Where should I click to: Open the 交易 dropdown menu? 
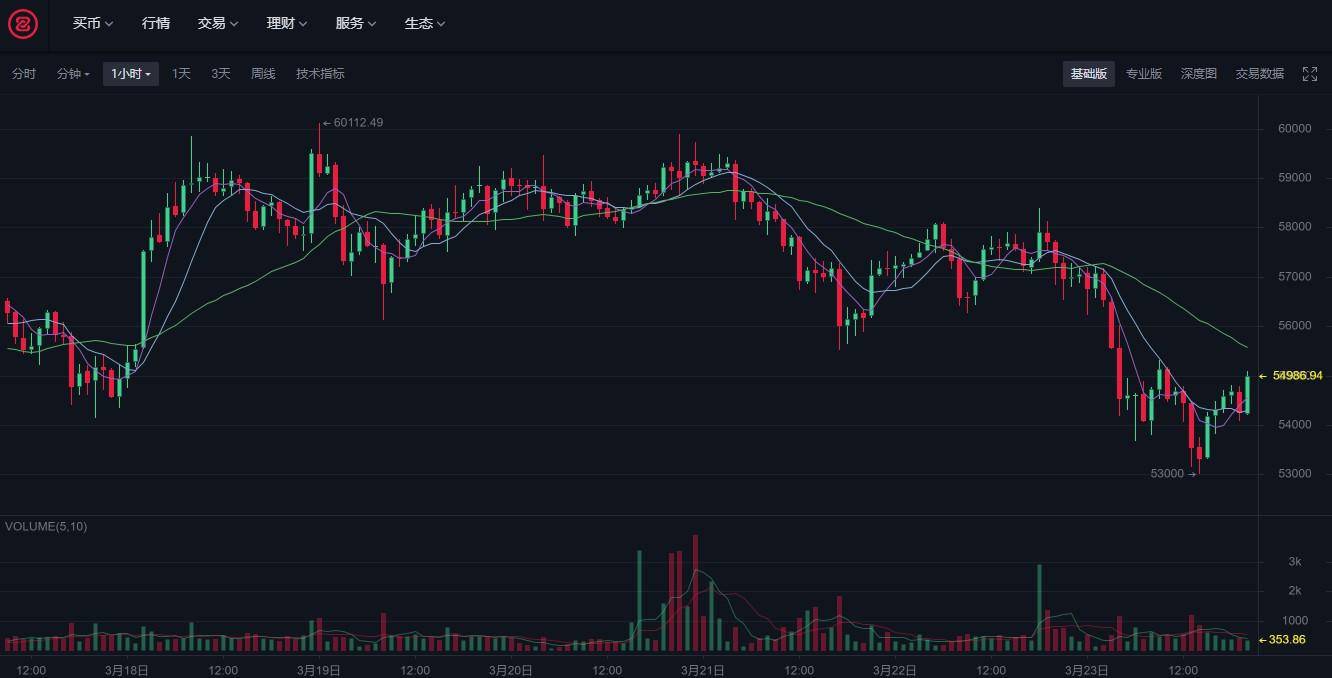(218, 23)
